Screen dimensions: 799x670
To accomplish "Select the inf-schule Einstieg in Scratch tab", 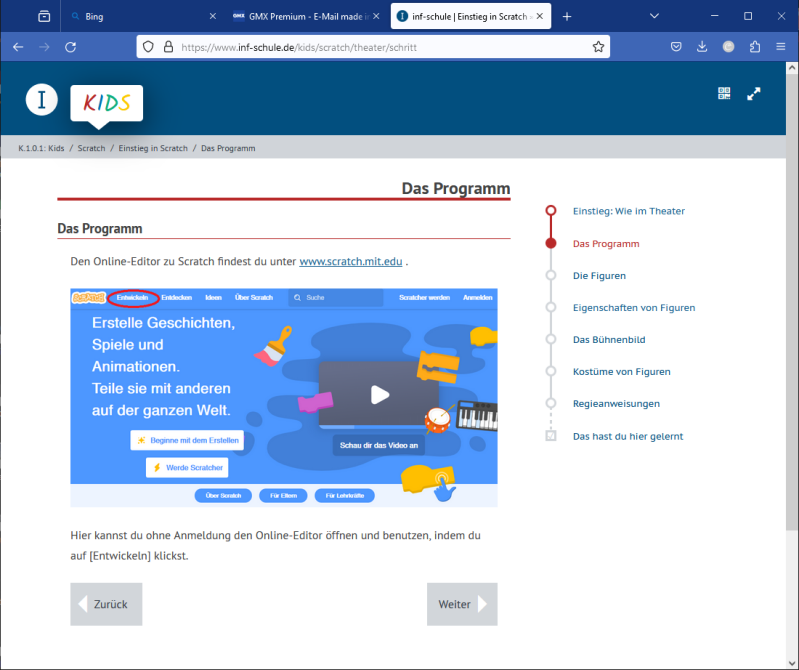I will 470,16.
